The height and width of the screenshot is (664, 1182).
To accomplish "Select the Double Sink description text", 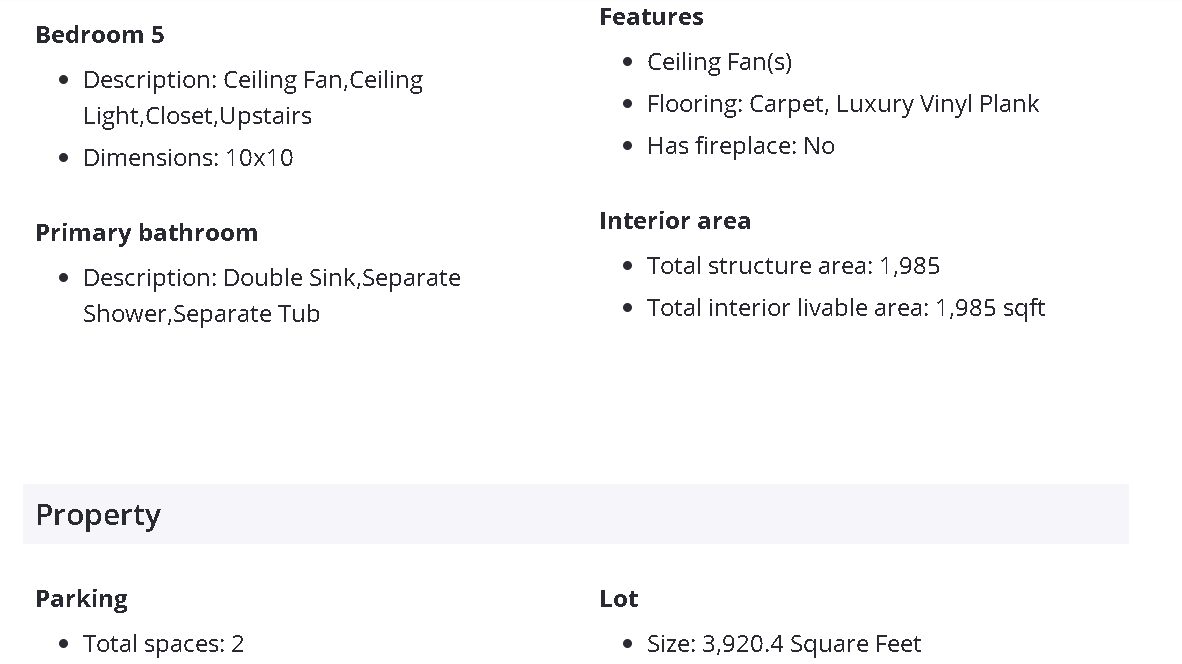I will click(271, 295).
